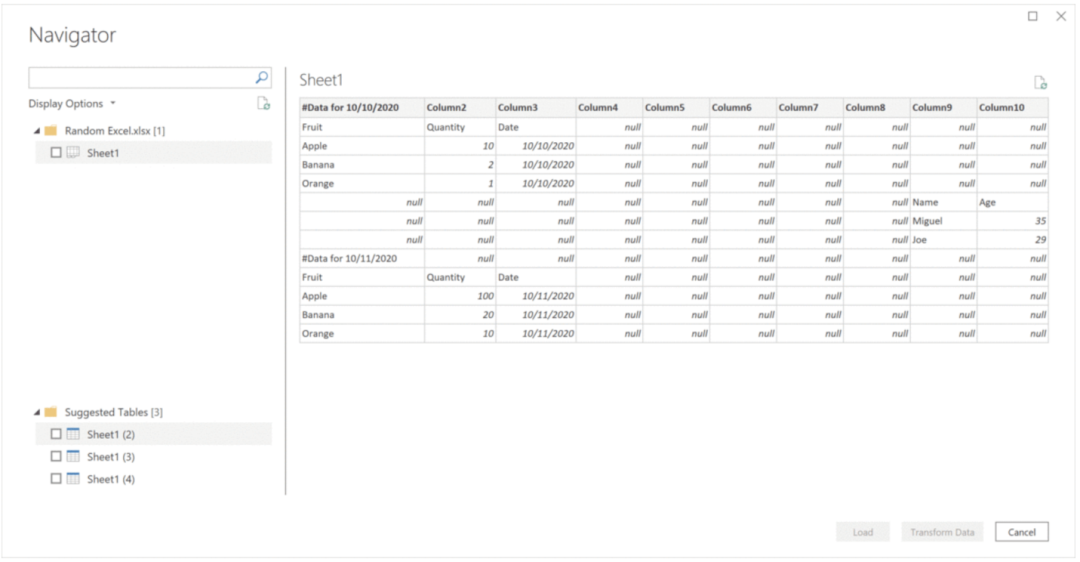Click the Sheet1 preview title
Viewport: 1080px width, 562px height.
pyautogui.click(x=321, y=81)
